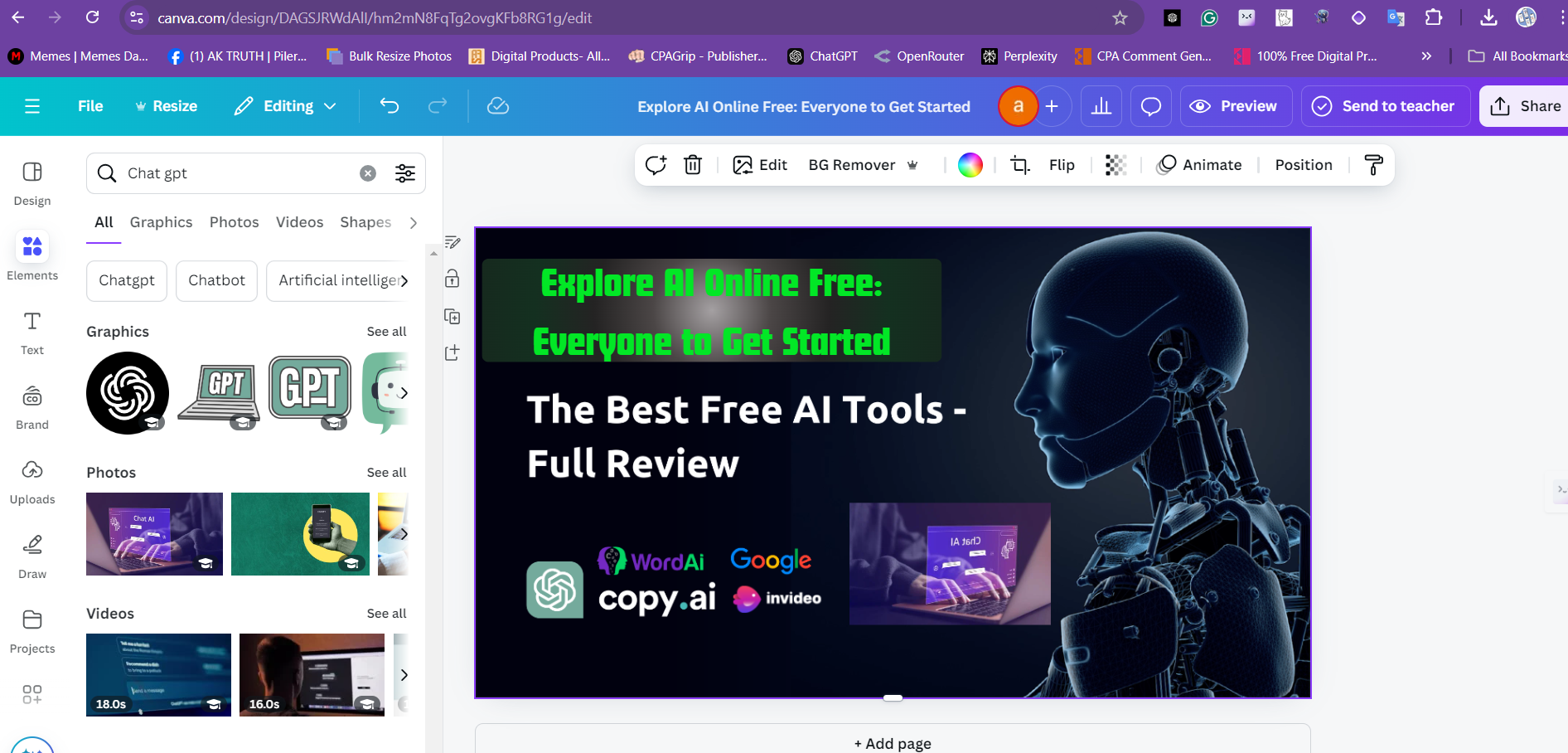Open the hamburger main menu
This screenshot has height=753, width=1568.
coord(32,106)
